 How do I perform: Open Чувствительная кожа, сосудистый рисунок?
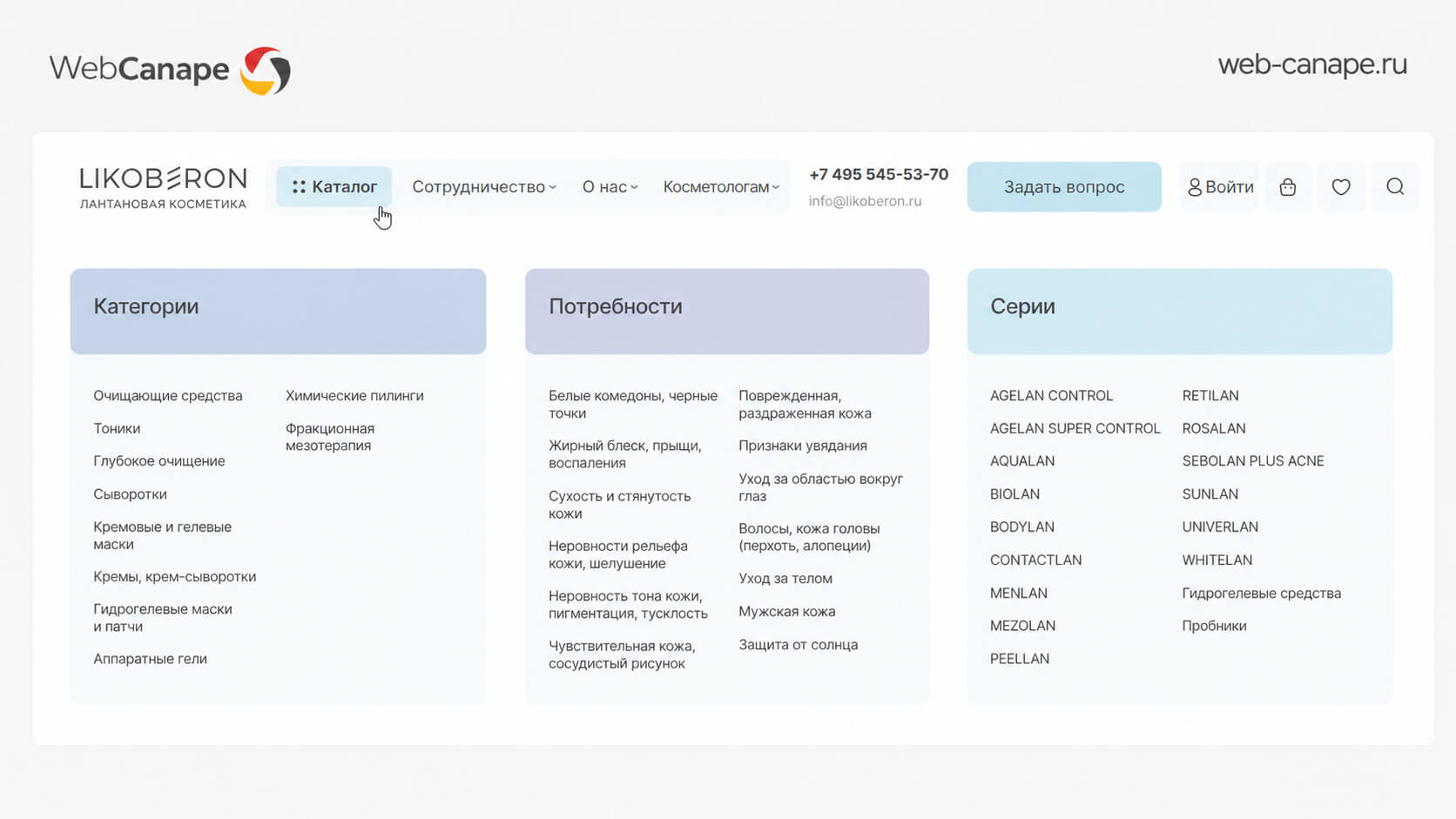tap(622, 655)
